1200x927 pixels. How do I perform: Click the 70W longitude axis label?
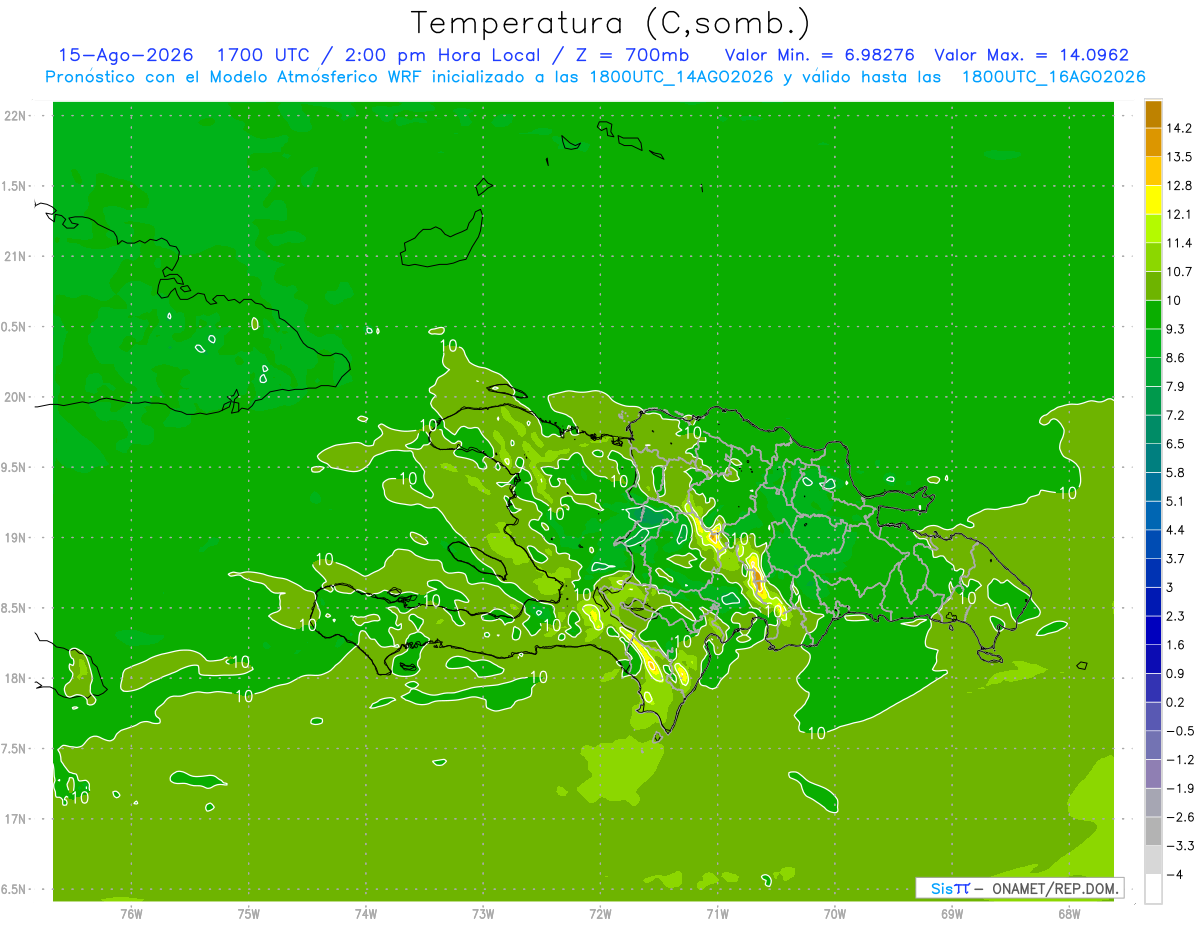835,913
